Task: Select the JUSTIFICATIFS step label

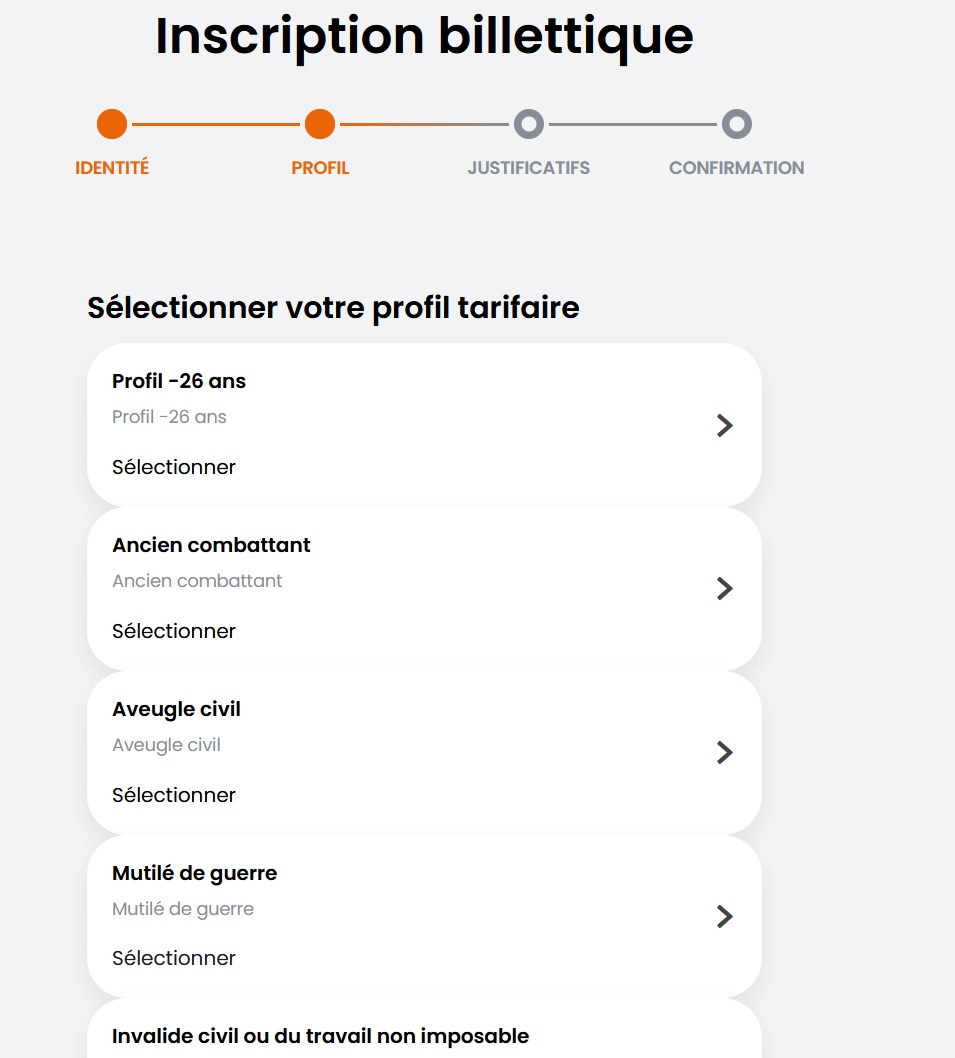Action: 528,168
